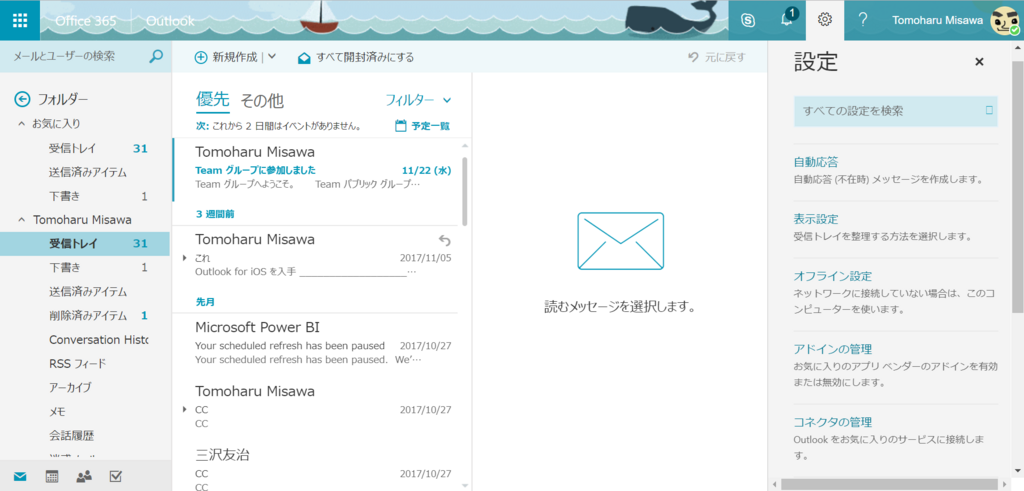The height and width of the screenshot is (491, 1024).
Task: Close the 設定 panel
Action: coord(979,62)
